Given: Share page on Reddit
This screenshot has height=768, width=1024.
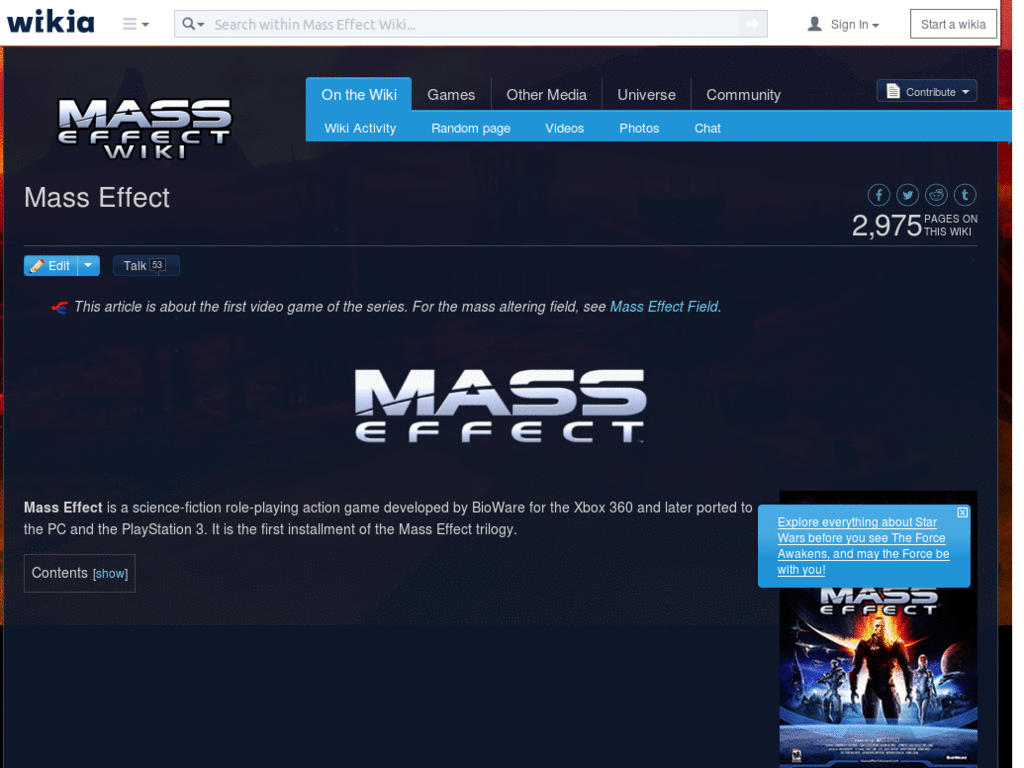Looking at the screenshot, I should click(936, 195).
